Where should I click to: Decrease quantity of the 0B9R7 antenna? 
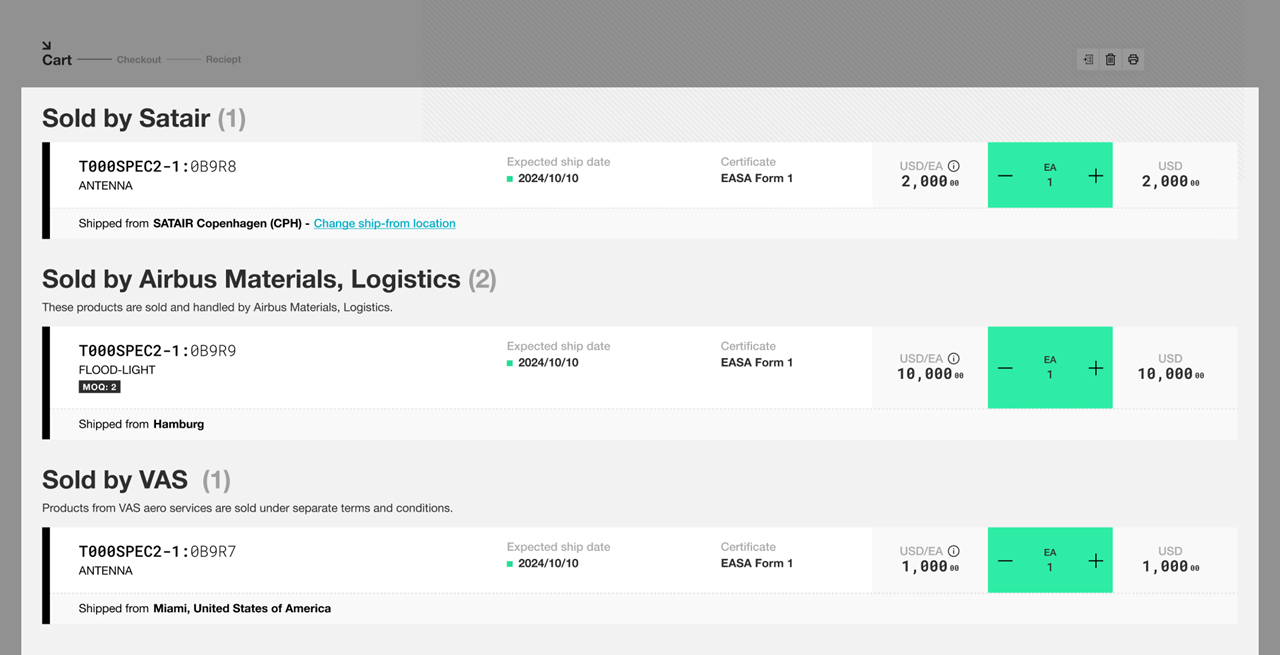click(x=1005, y=561)
